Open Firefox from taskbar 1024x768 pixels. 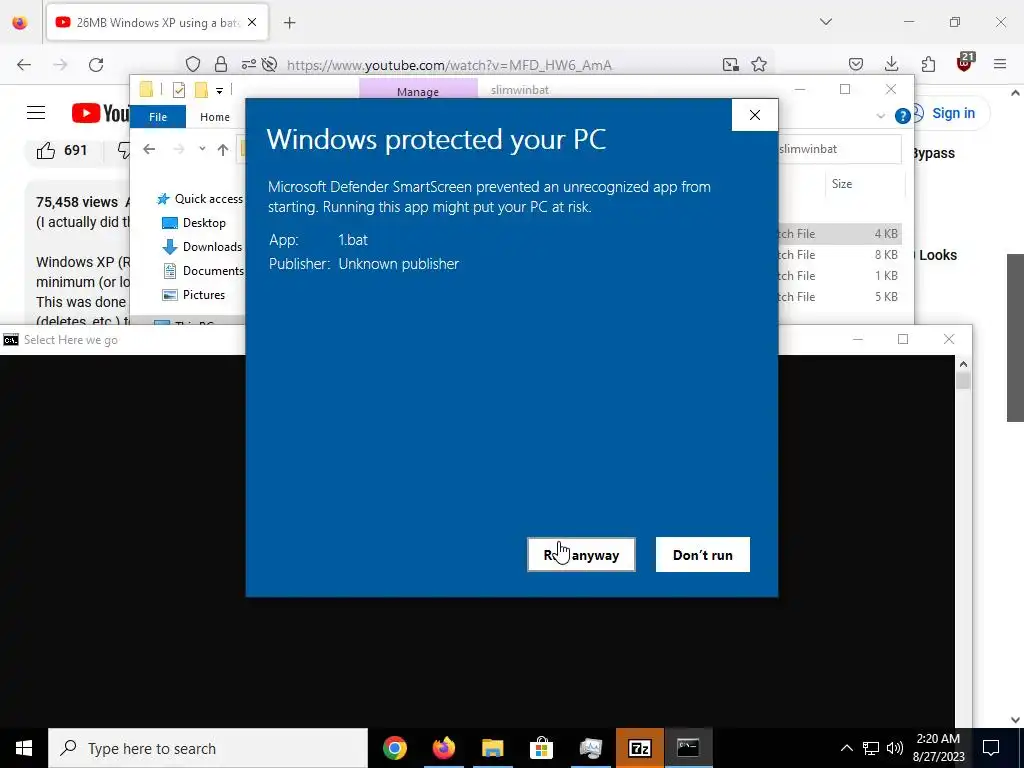444,748
